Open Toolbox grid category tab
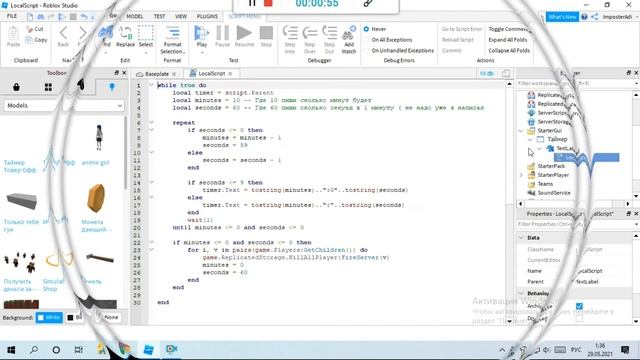Screen dimensions: 640x360 pos(48,87)
